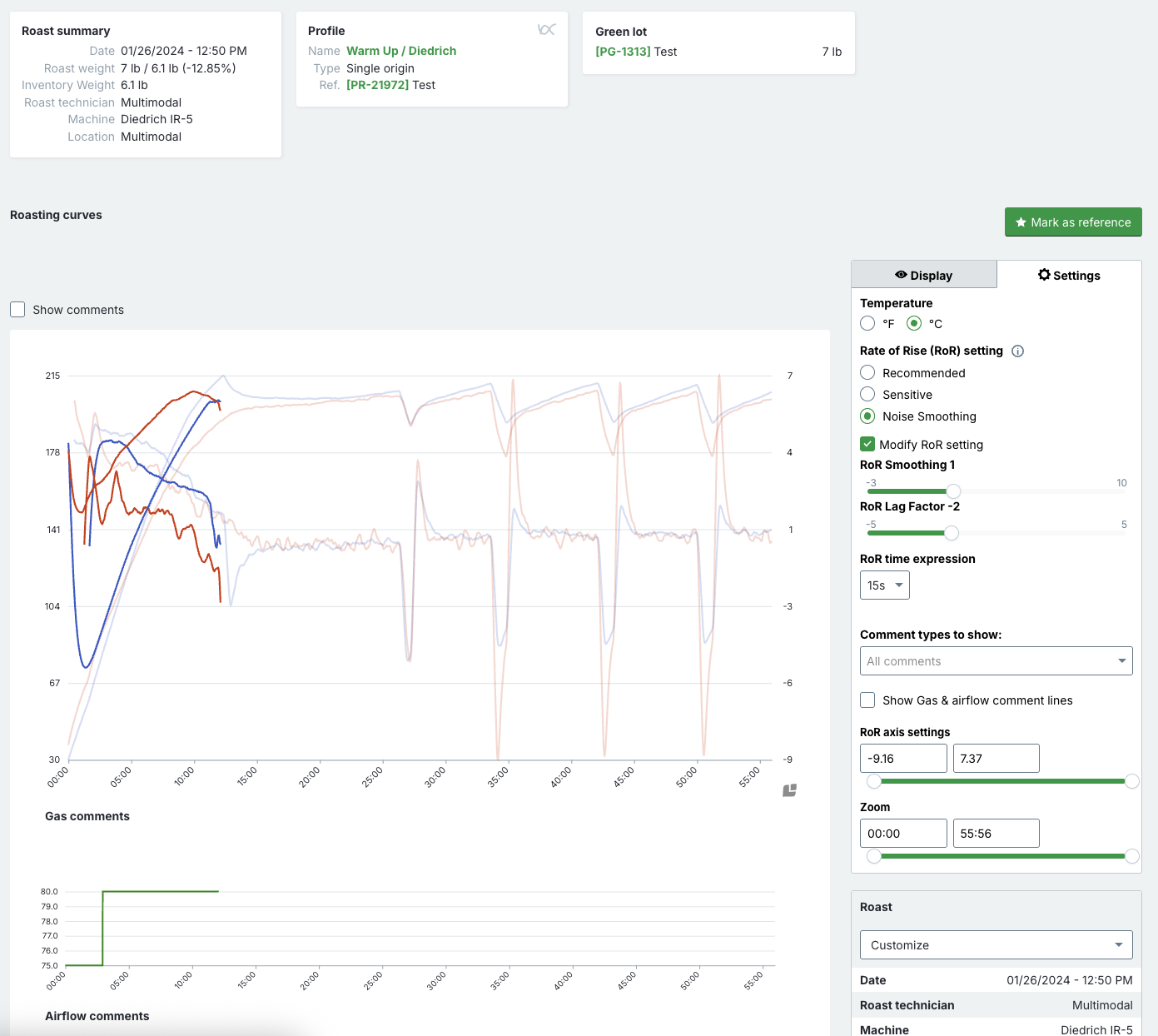Click the RoR Lag Factor slider handle

click(x=952, y=533)
